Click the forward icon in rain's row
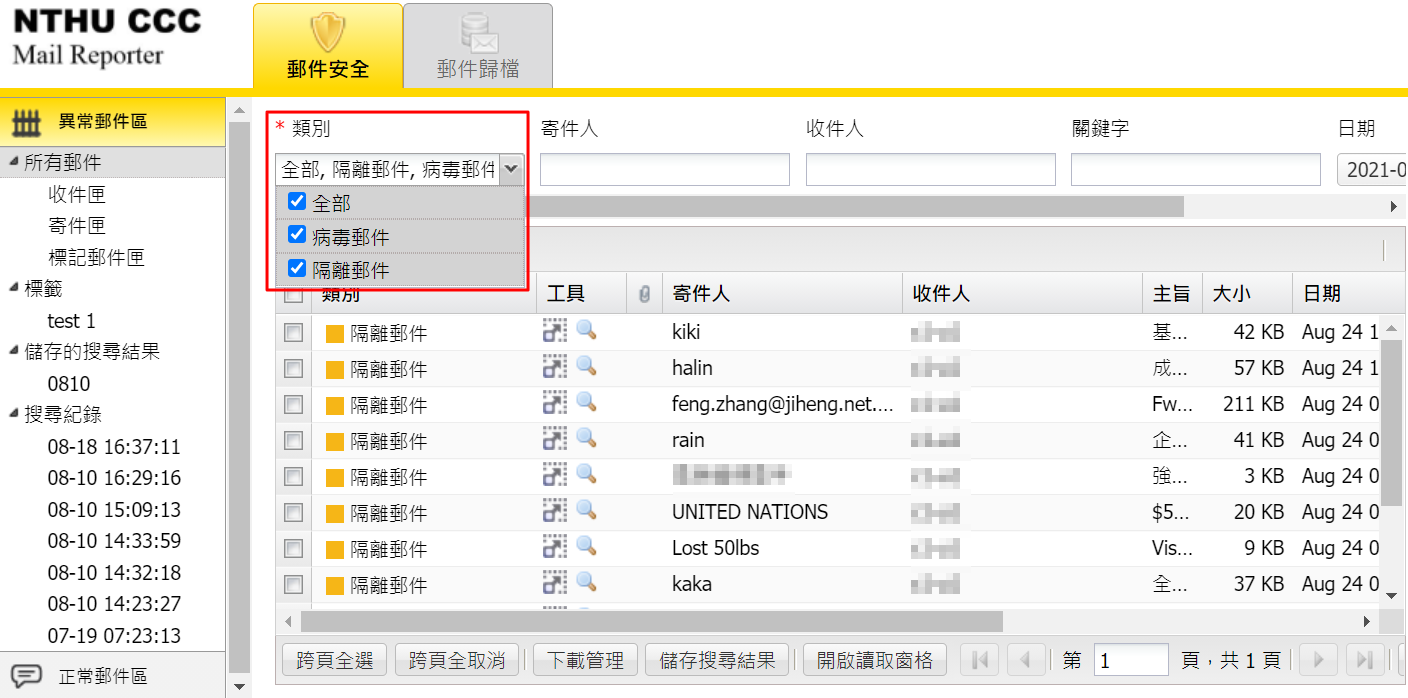 pos(553,439)
